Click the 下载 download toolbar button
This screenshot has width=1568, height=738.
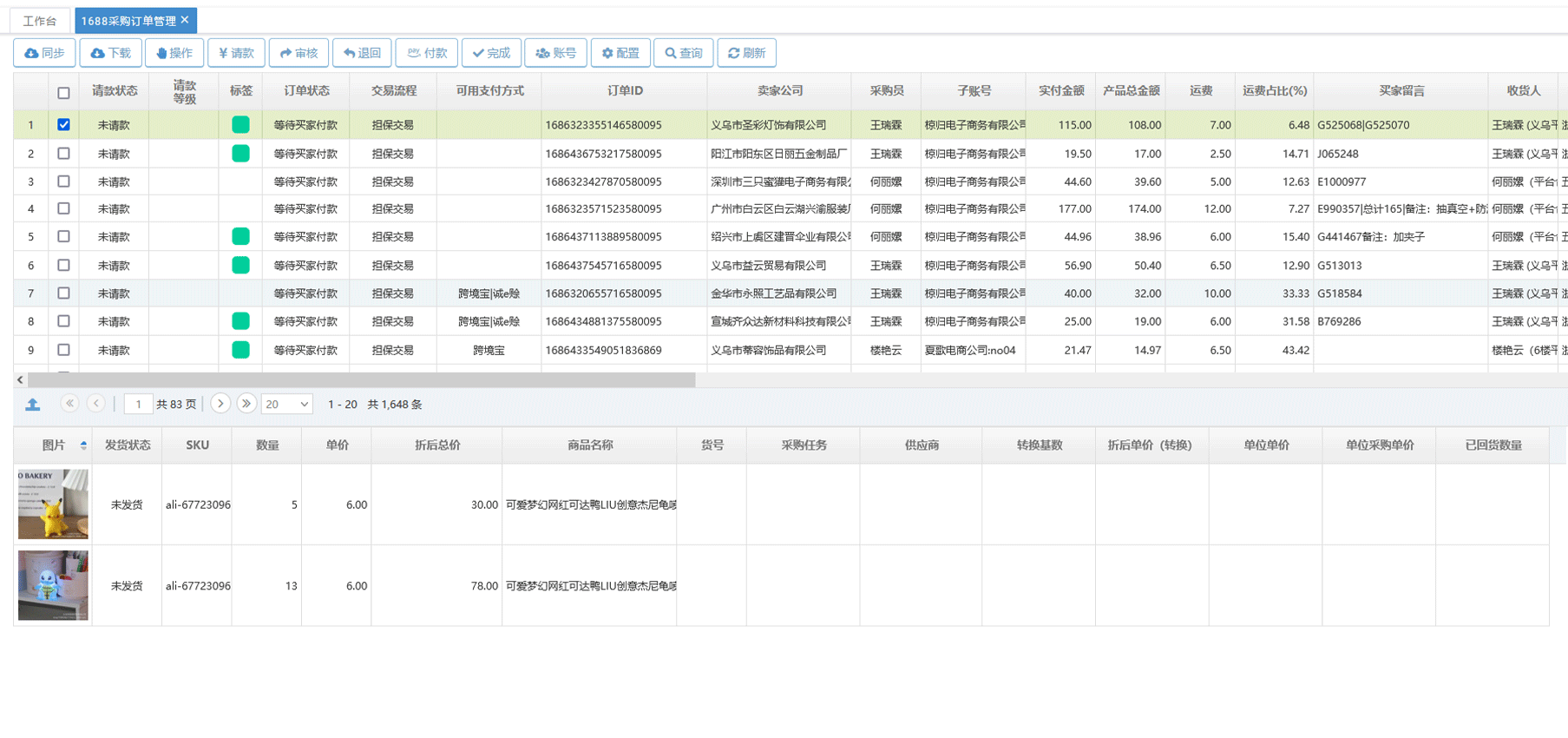[111, 53]
